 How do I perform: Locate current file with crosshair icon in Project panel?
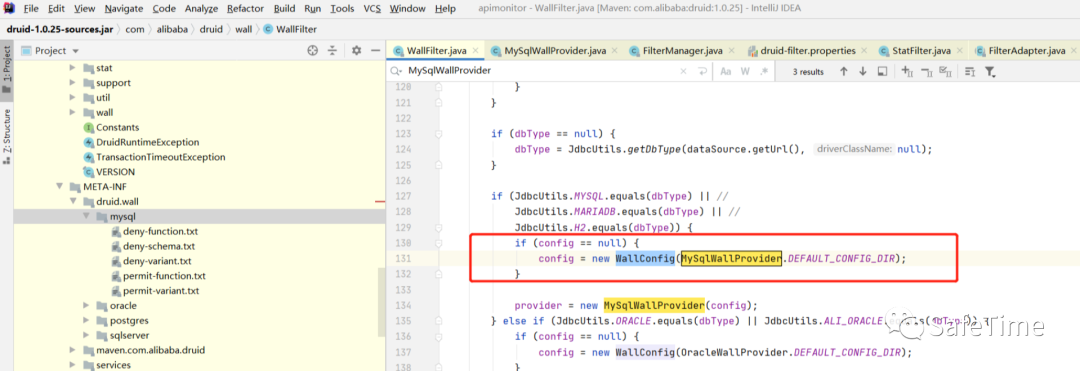(313, 50)
